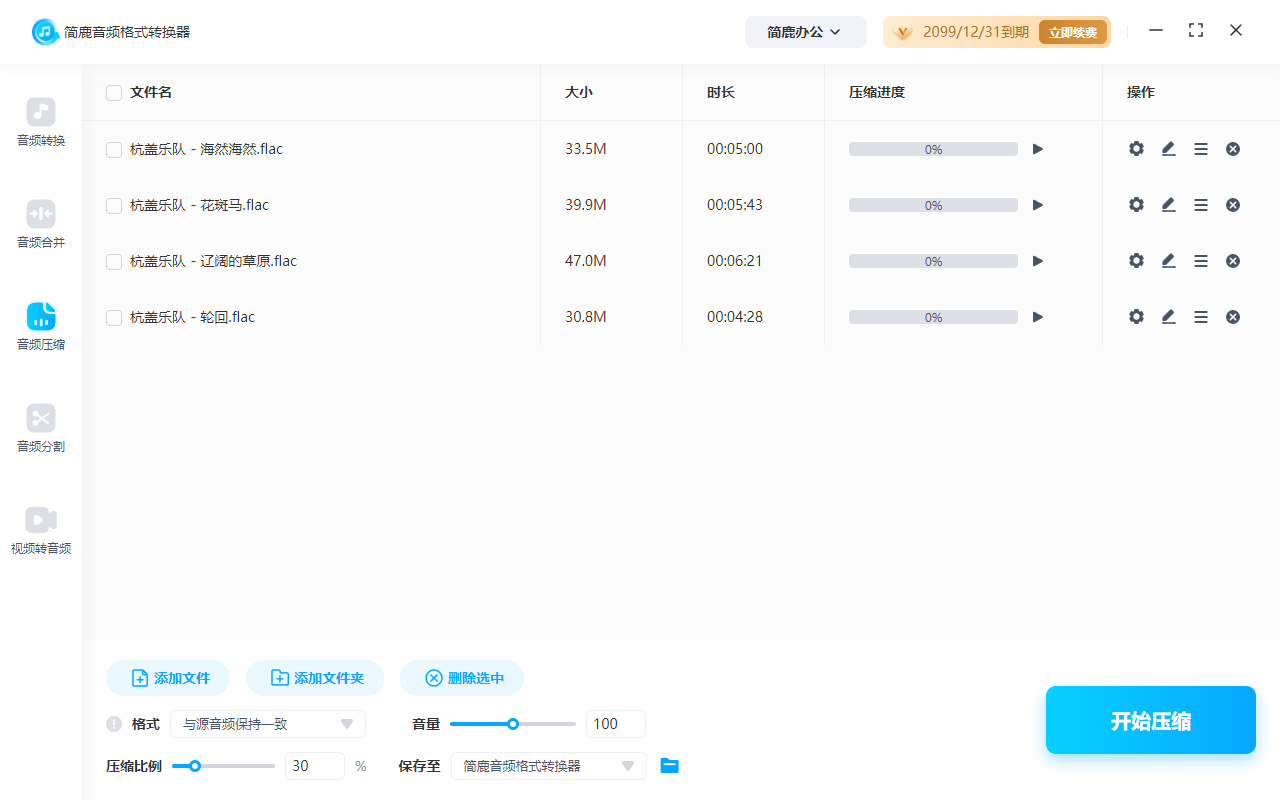
Task: Click 立即续费 to renew subscription
Action: [1072, 31]
